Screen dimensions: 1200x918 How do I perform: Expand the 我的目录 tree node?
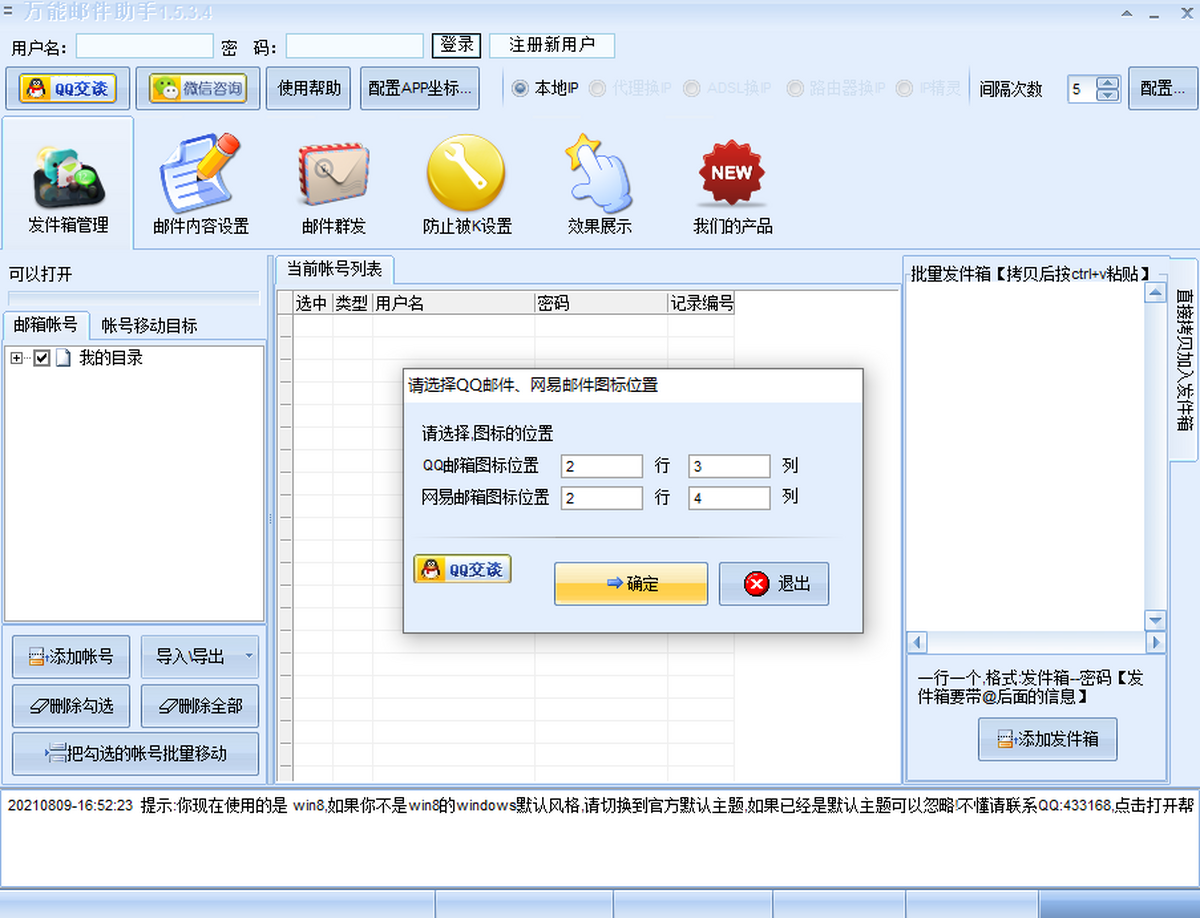click(x=16, y=358)
